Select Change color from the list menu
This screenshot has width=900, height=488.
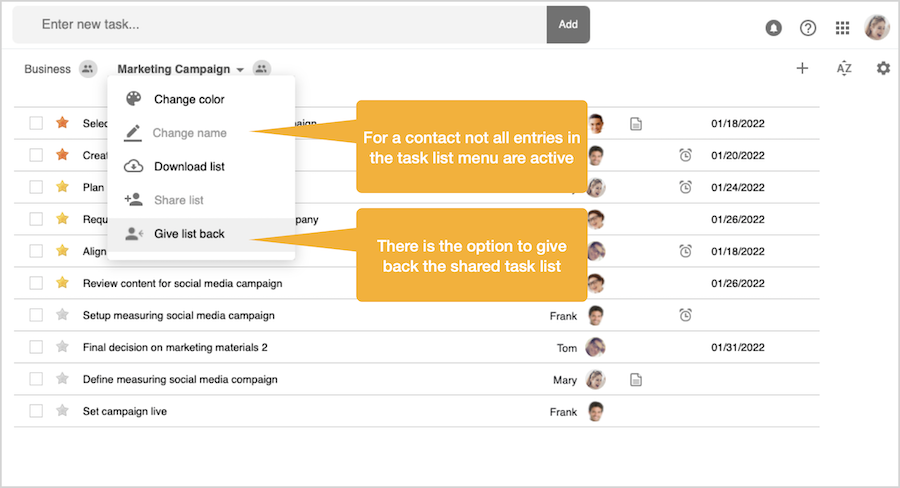189,99
